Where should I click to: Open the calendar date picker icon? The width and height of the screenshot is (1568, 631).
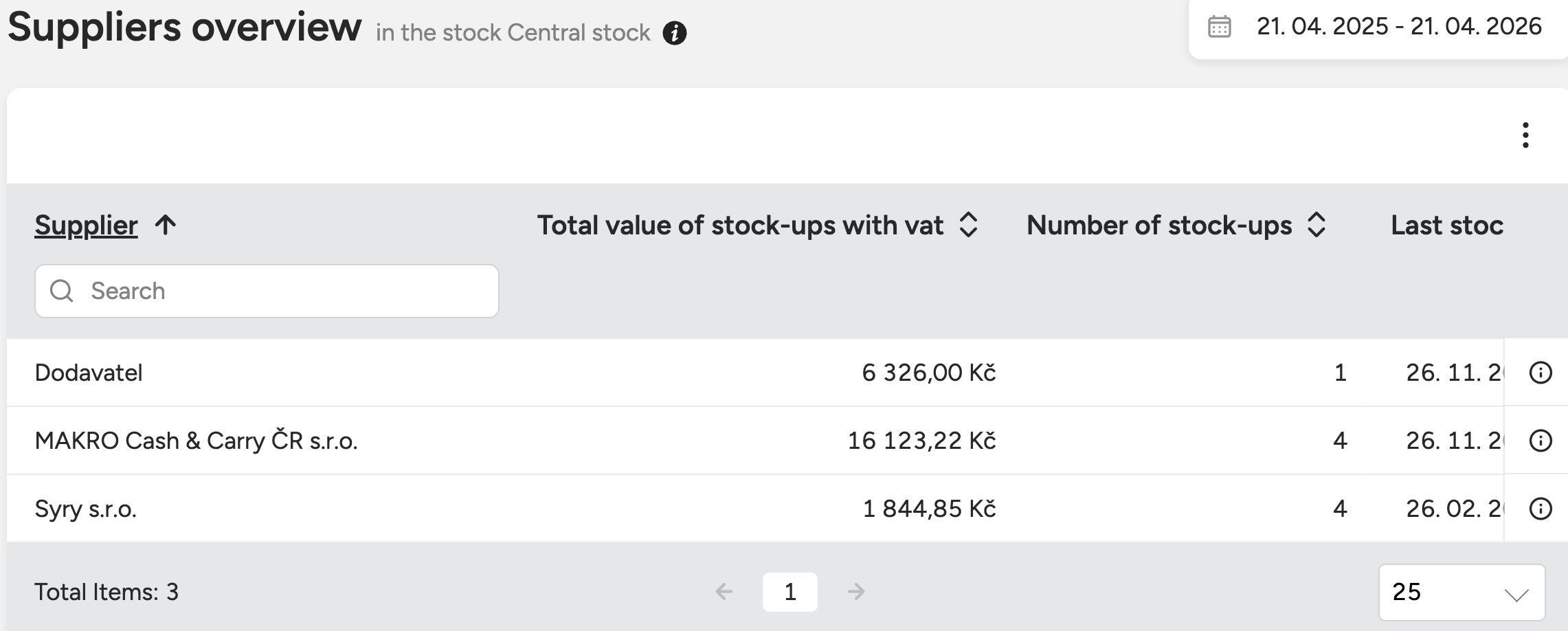tap(1220, 27)
